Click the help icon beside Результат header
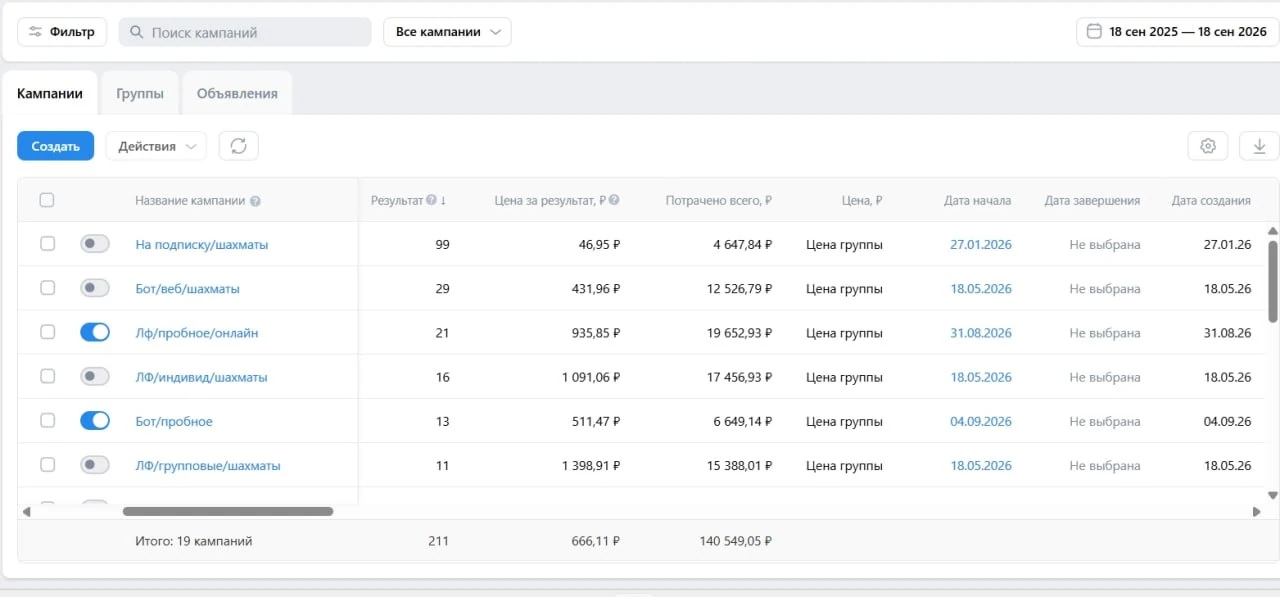This screenshot has height=597, width=1280. (431, 200)
